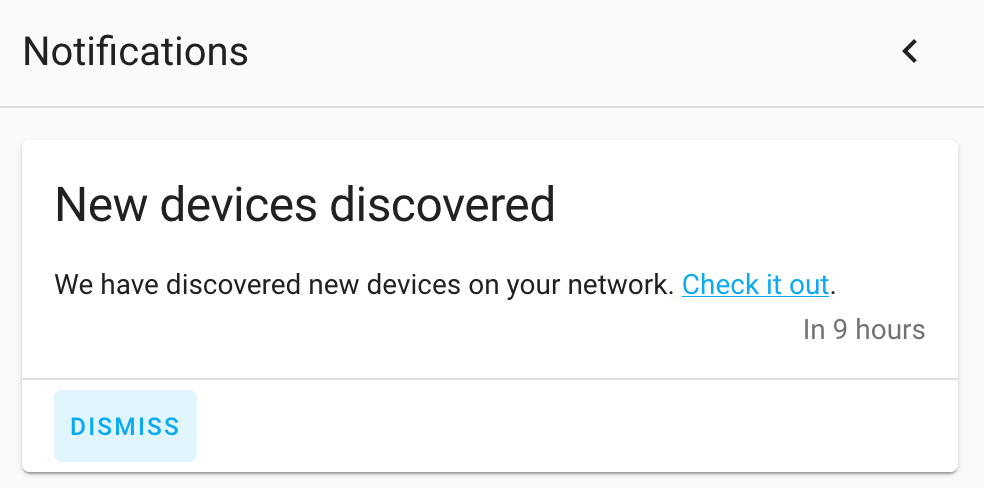Open the Check it out link
This screenshot has height=488, width=984.
(x=756, y=285)
